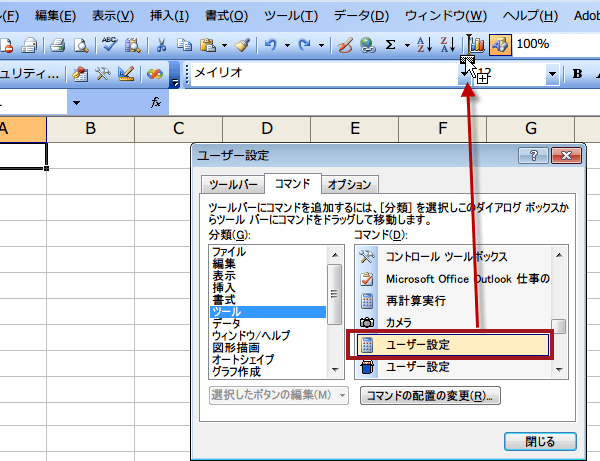Viewport: 600px width, 461px height.
Task: Open the データ(D) menu
Action: pos(361,16)
